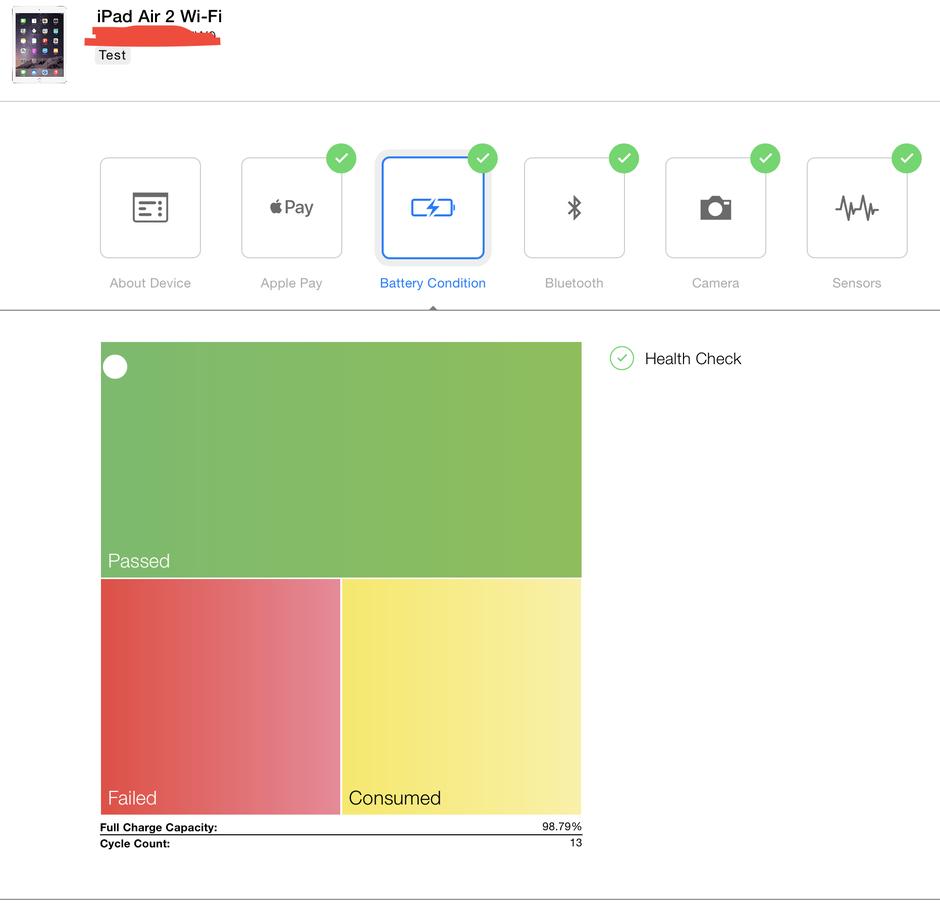
Task: Click the white battery status marker dot
Action: tap(115, 367)
